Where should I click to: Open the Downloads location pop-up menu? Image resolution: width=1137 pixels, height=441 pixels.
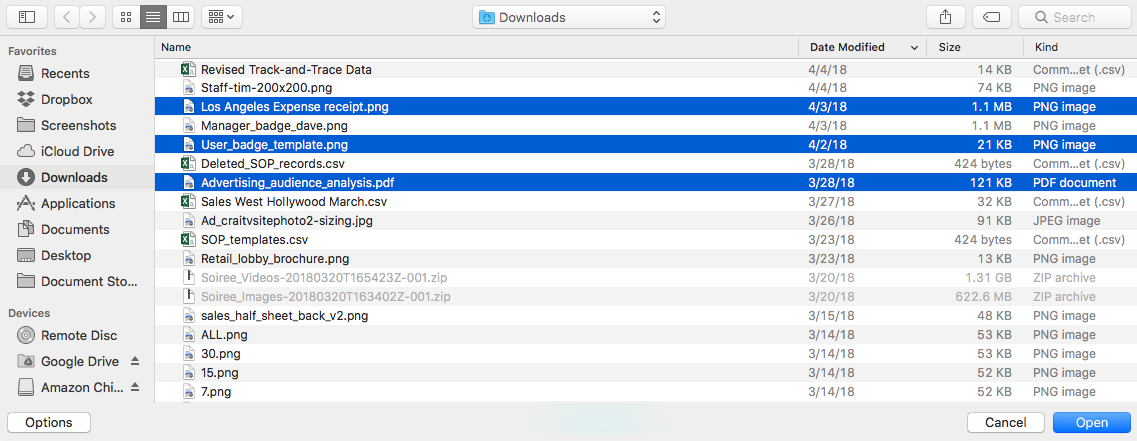point(569,17)
